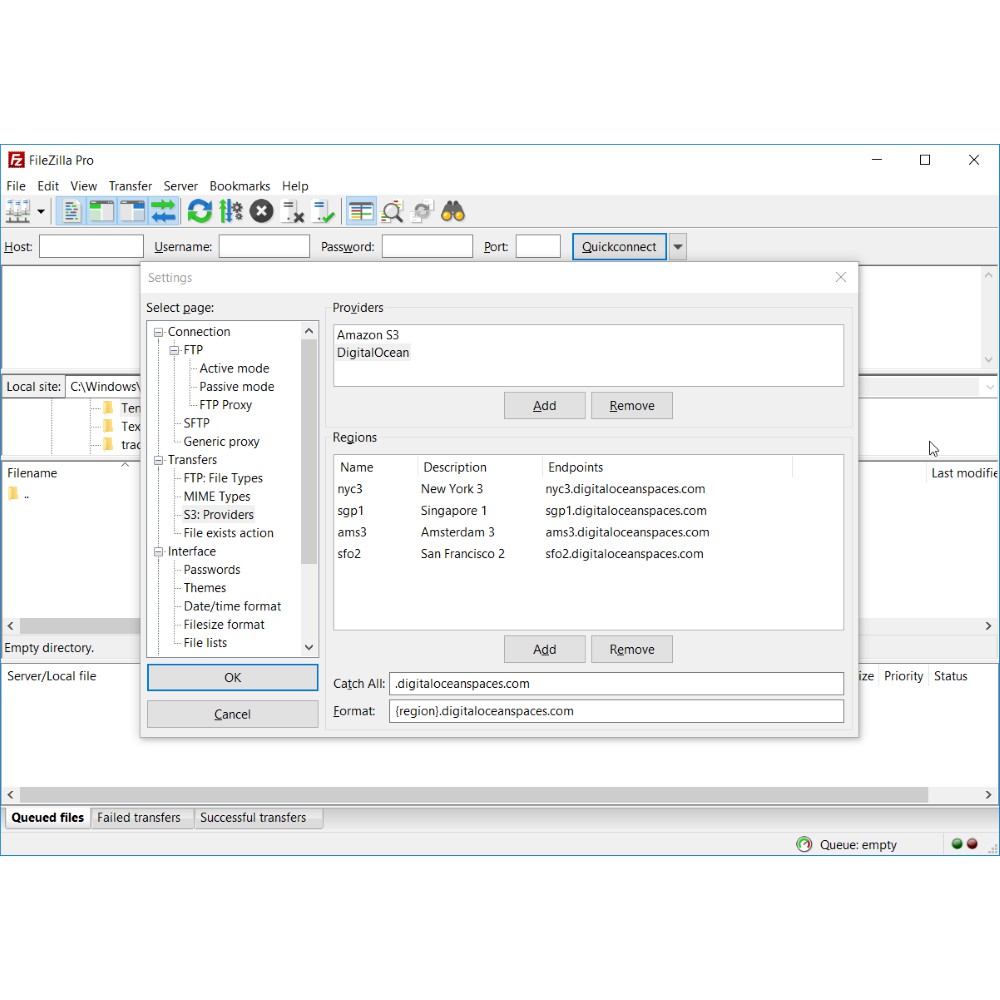
Task: Collapse the Transfers tree node
Action: coord(158,460)
